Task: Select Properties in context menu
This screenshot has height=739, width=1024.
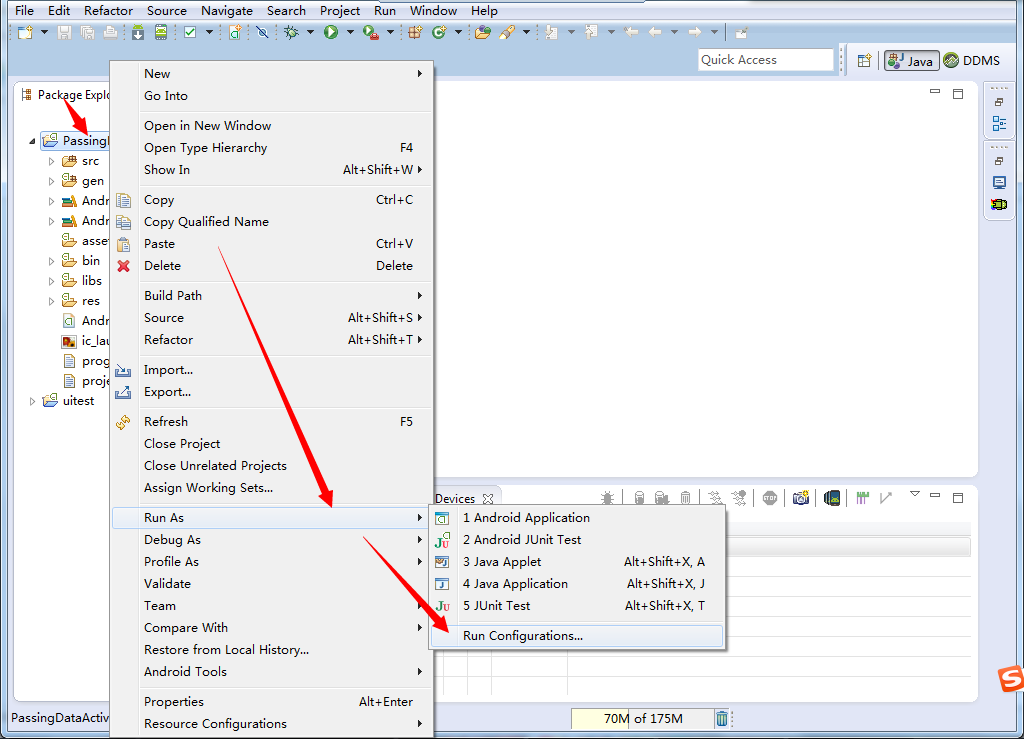Action: (273, 702)
